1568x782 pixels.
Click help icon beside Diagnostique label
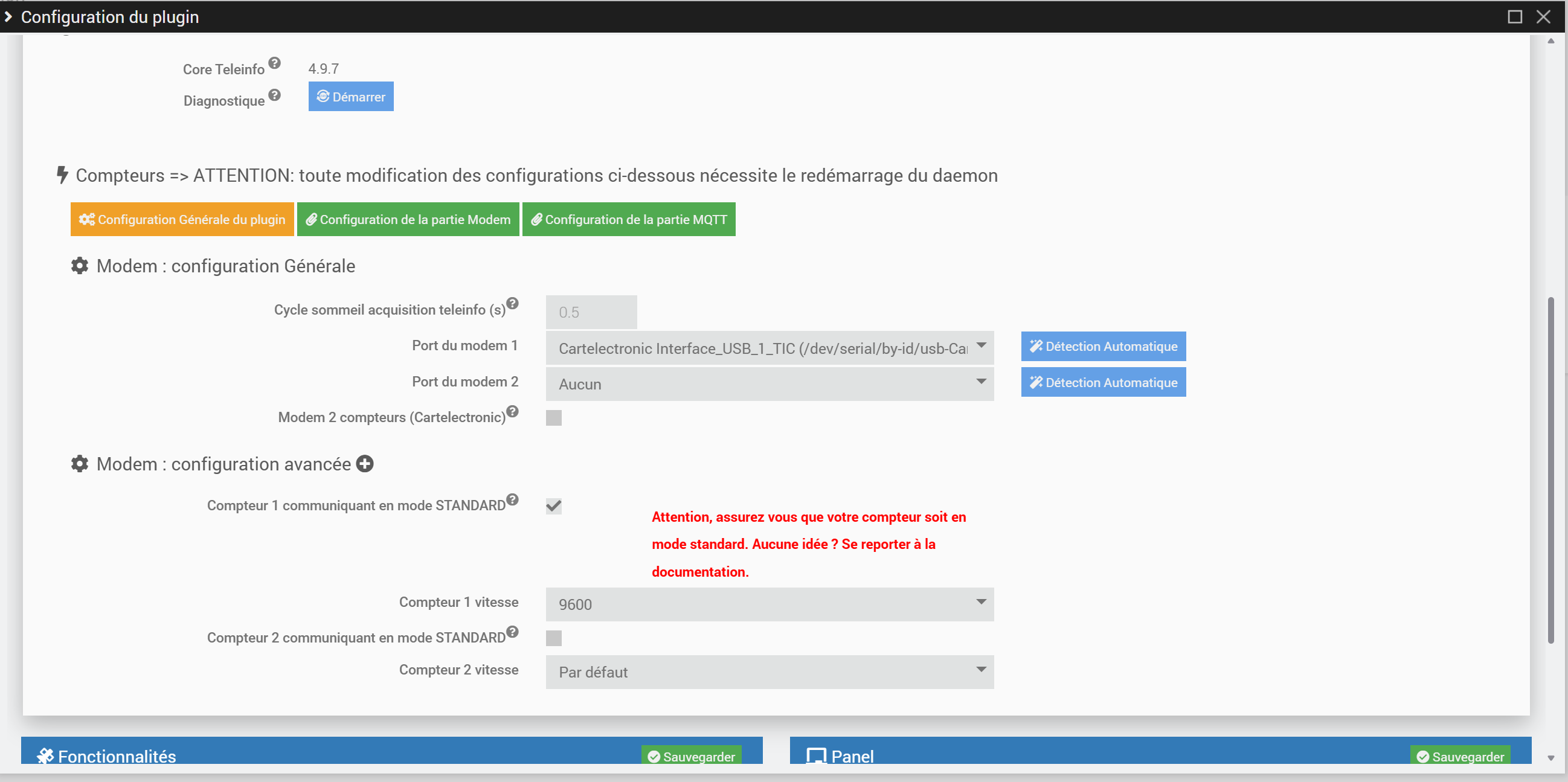(x=275, y=95)
